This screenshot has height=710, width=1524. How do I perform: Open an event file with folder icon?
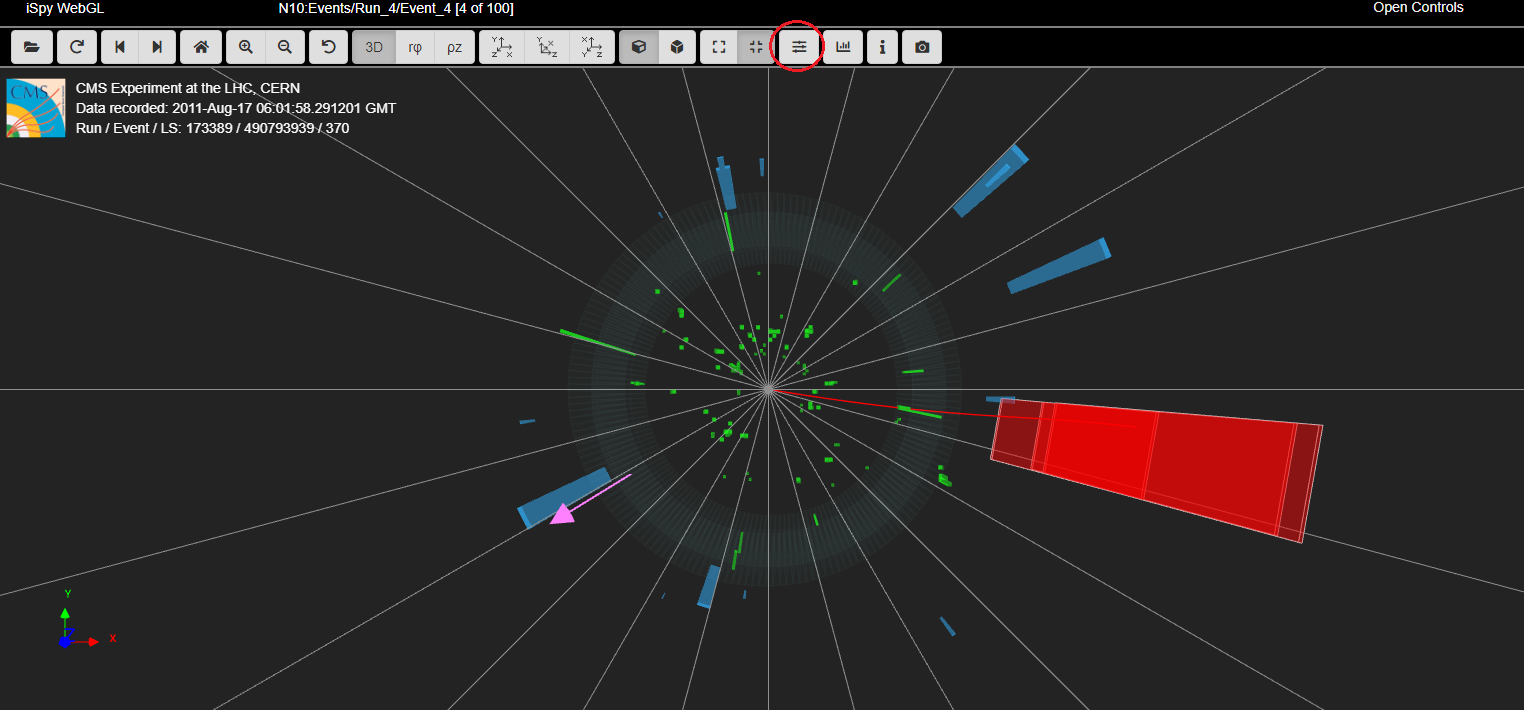[31, 47]
